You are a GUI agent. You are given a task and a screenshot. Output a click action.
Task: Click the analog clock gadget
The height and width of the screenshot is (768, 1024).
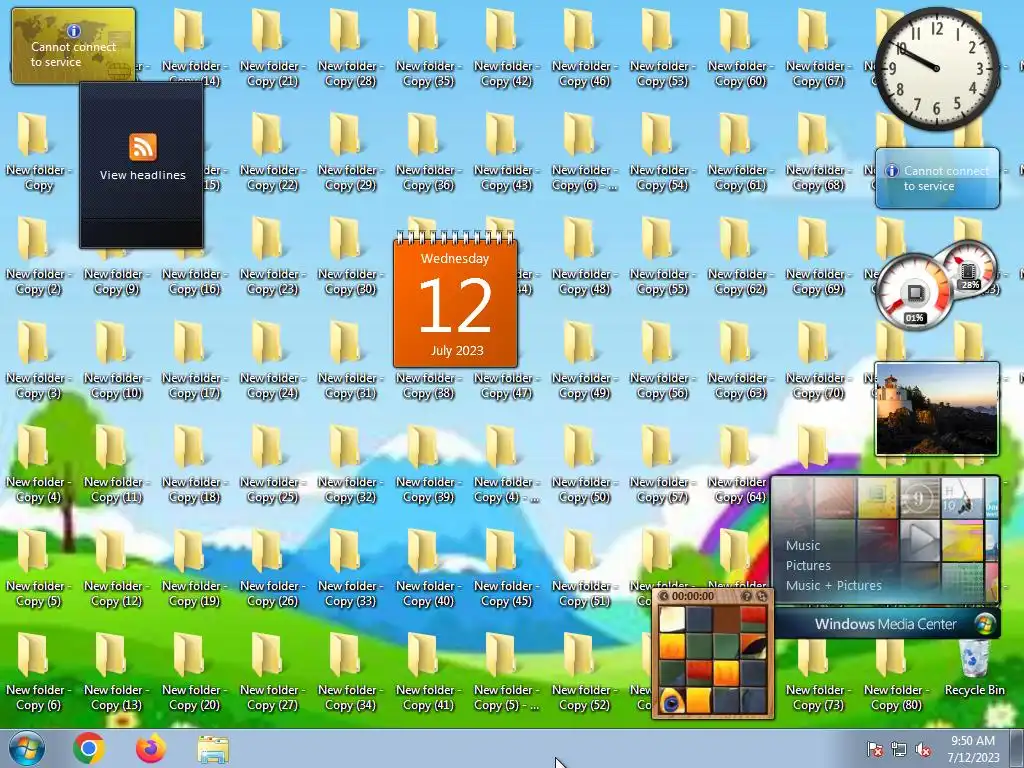[937, 68]
